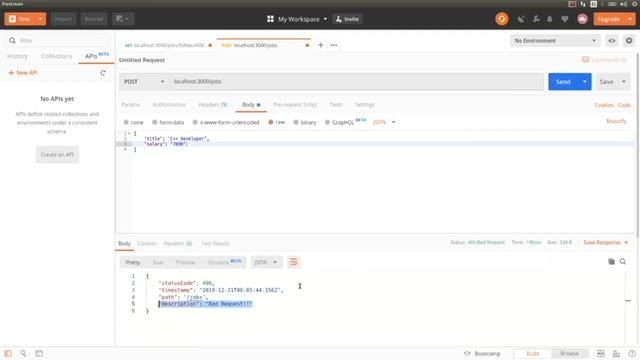Switch to the History sidebar tab
Viewport: 640px width, 360px height.
(17, 56)
